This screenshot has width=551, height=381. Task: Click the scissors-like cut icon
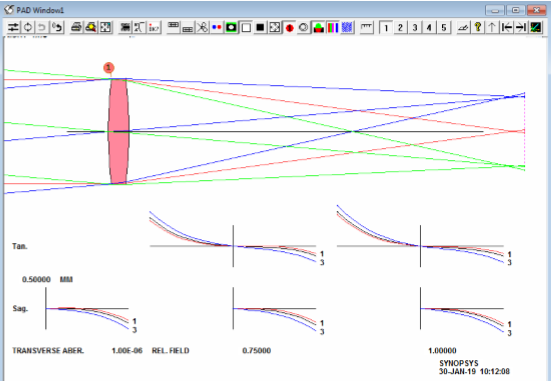(x=202, y=27)
